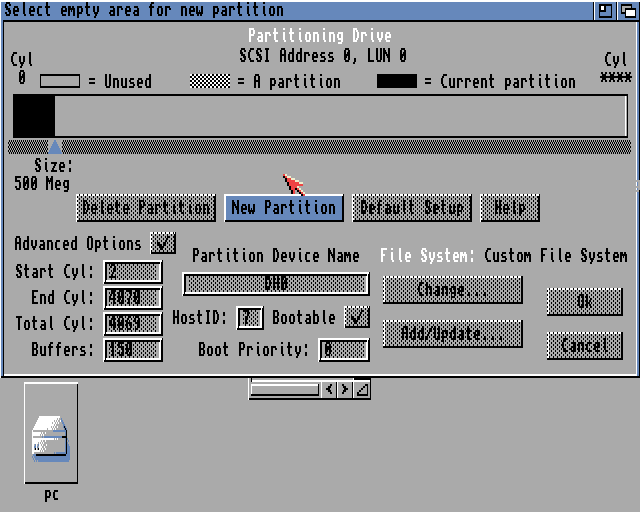The image size is (640, 512).
Task: Click the partition size slider knob
Action: (x=55, y=146)
